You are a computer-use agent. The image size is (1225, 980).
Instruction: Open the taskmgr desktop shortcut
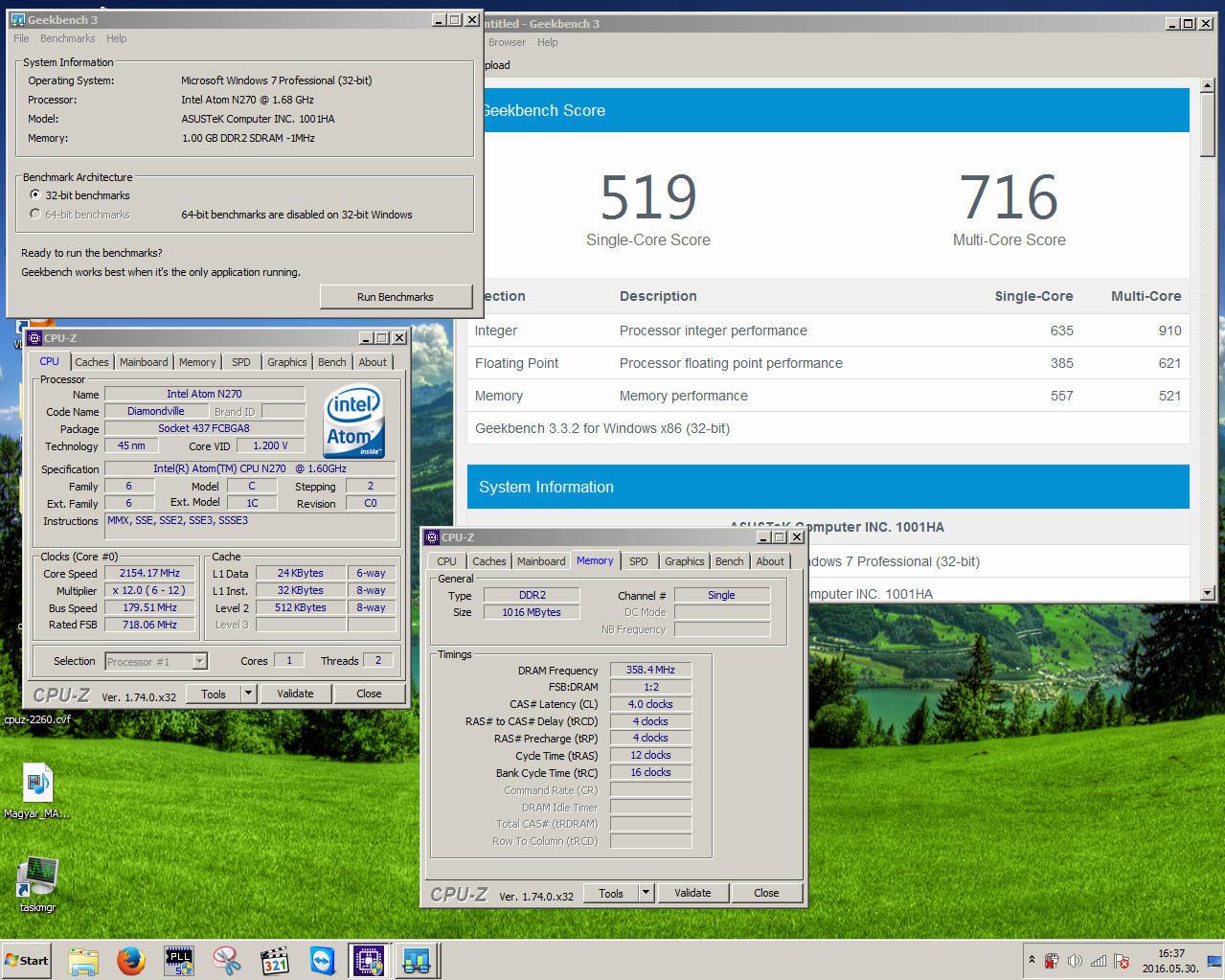38,884
